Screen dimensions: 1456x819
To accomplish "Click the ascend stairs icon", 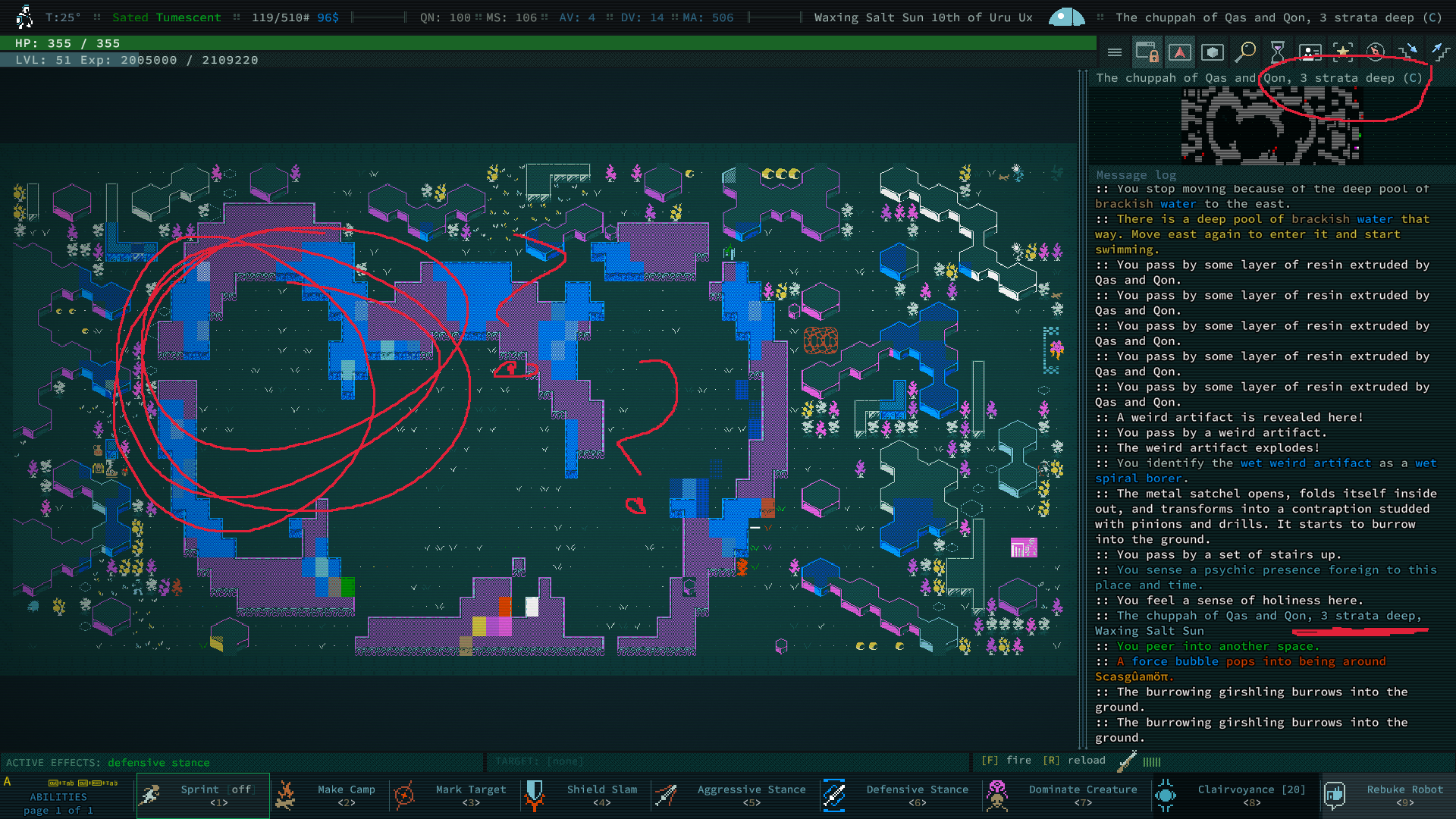I will pyautogui.click(x=1439, y=52).
